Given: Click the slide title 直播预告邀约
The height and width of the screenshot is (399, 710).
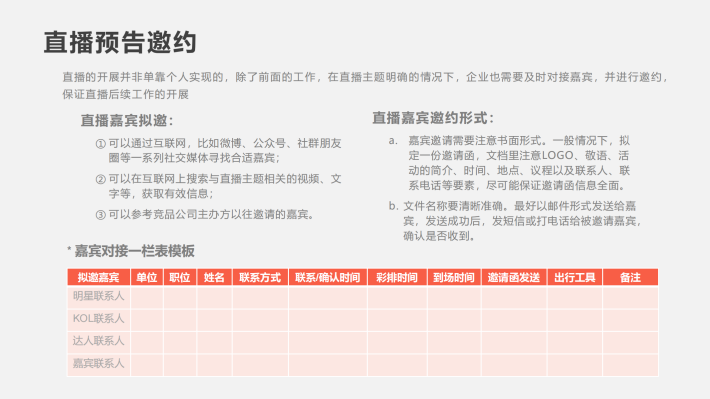Looking at the screenshot, I should 120,43.
